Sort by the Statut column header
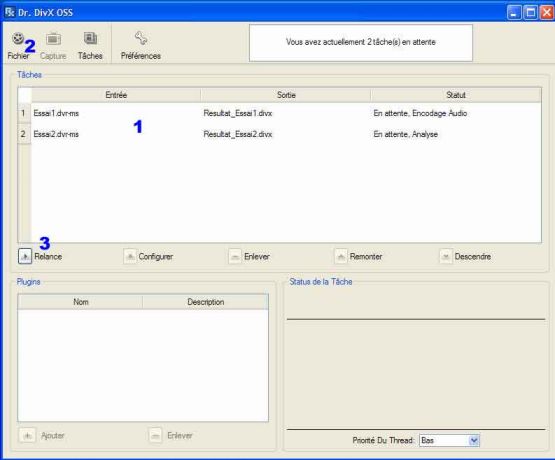The width and height of the screenshot is (555, 460). pos(456,95)
